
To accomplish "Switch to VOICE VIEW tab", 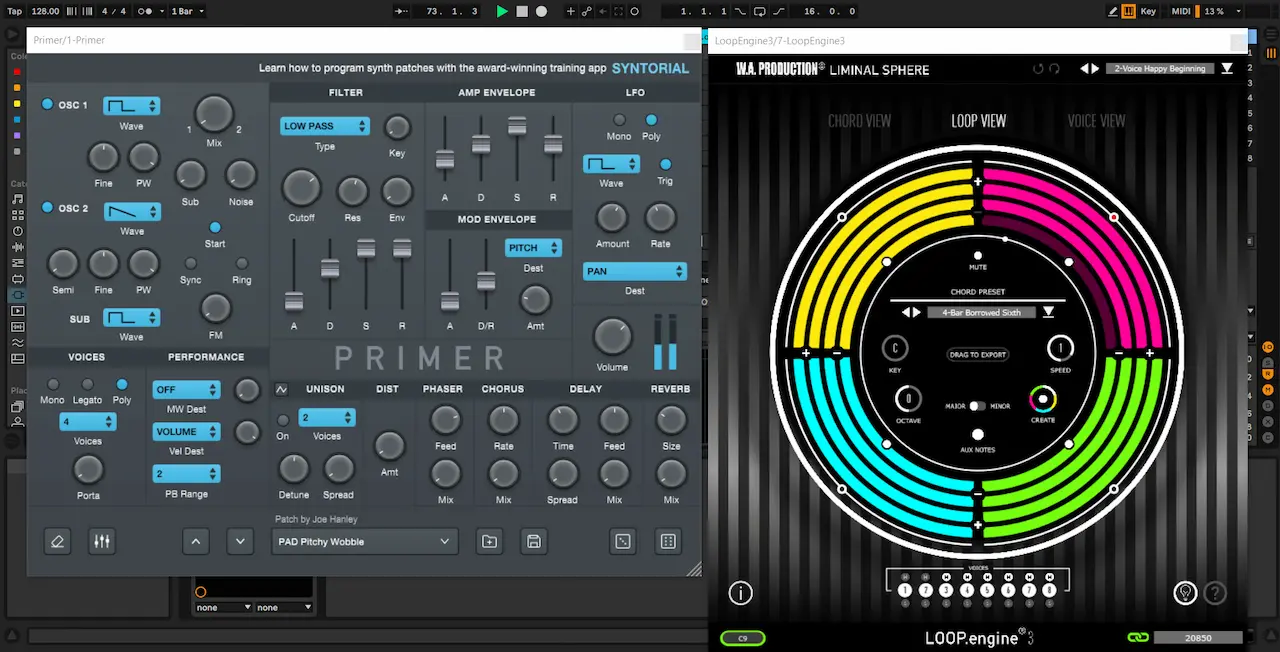I will pos(1096,121).
